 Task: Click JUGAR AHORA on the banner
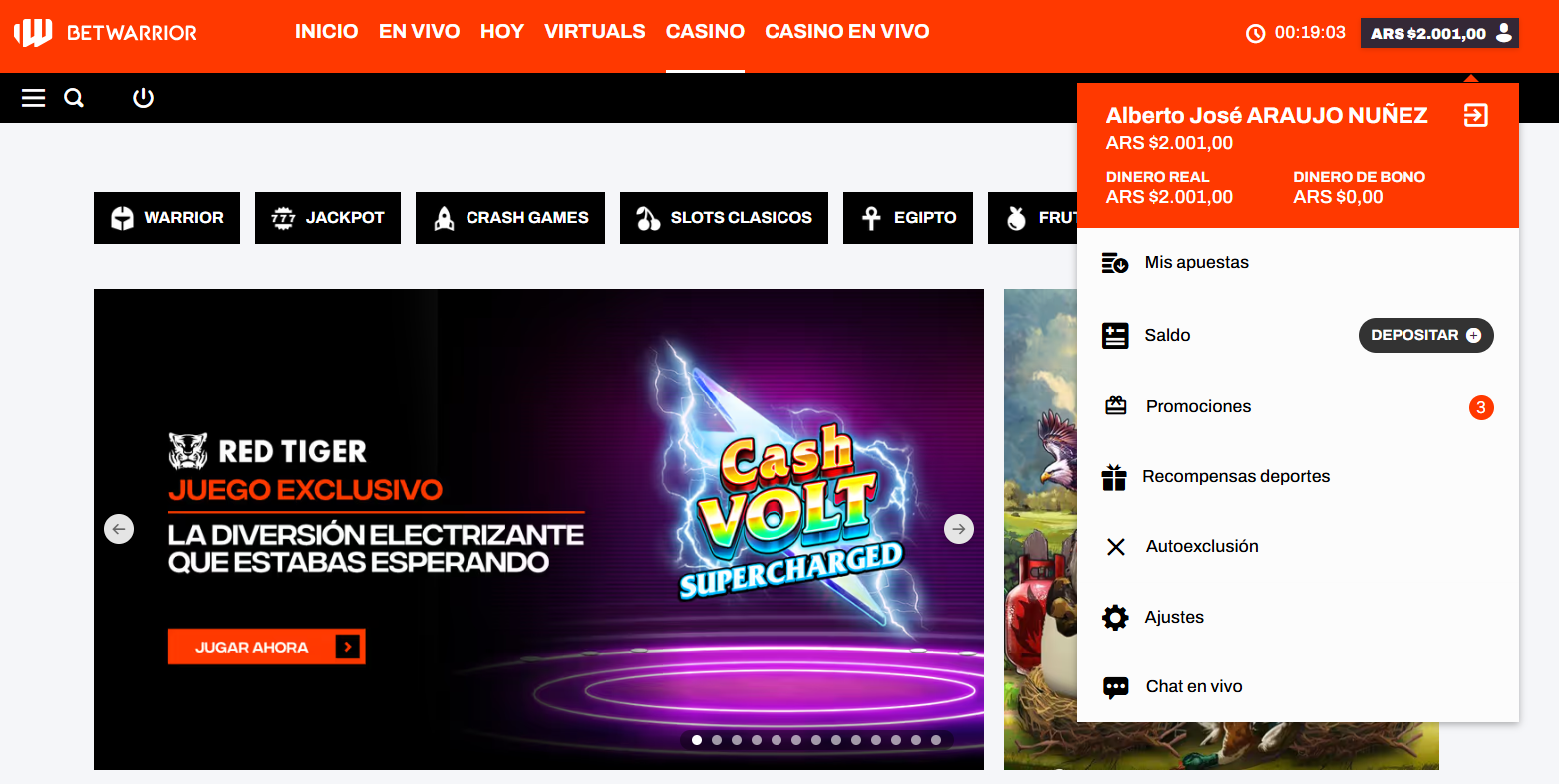(x=267, y=647)
